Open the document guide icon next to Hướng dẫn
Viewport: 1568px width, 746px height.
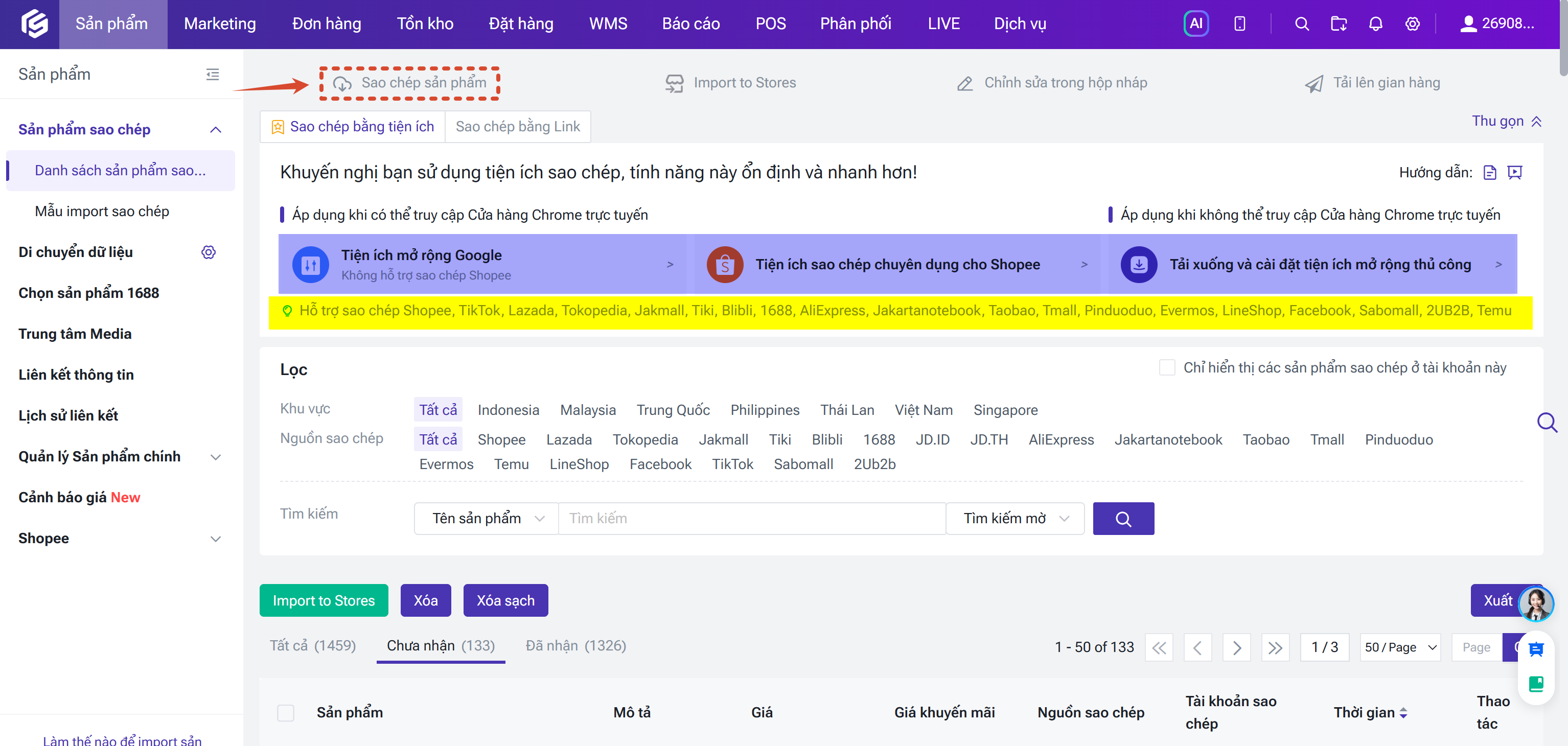(1489, 173)
